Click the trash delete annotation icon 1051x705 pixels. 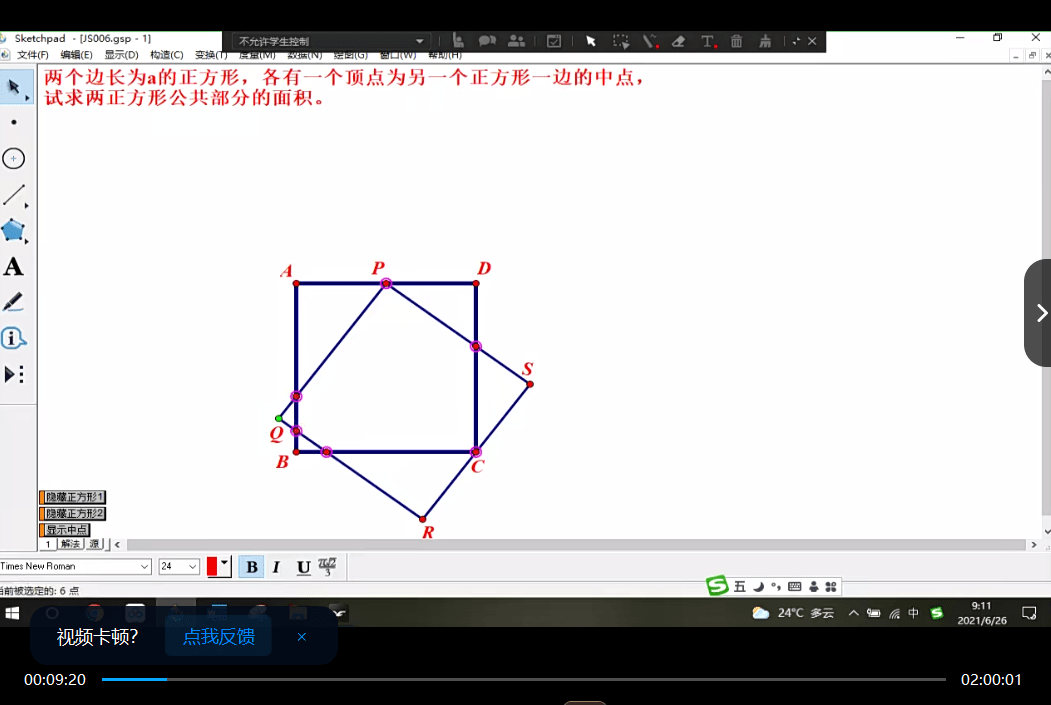(x=736, y=41)
